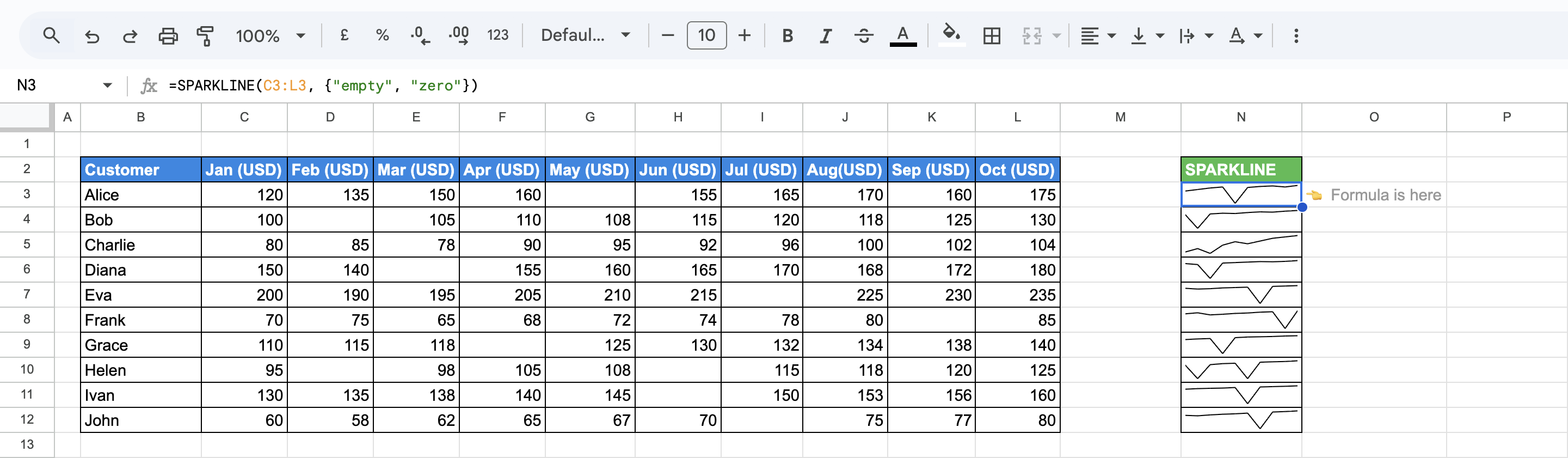
Task: Click Alice's empty May cell
Action: [x=590, y=195]
